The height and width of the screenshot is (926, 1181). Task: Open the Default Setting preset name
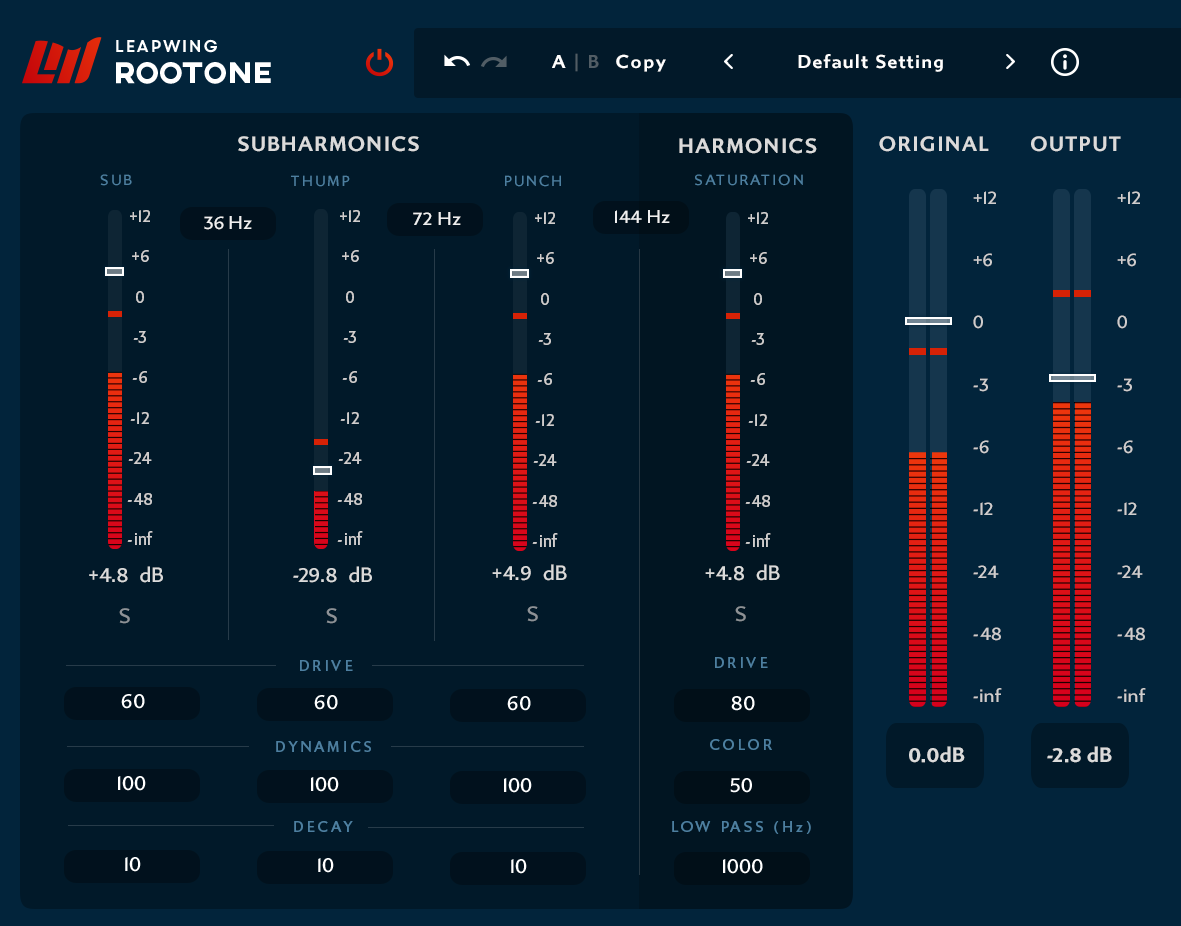point(870,62)
